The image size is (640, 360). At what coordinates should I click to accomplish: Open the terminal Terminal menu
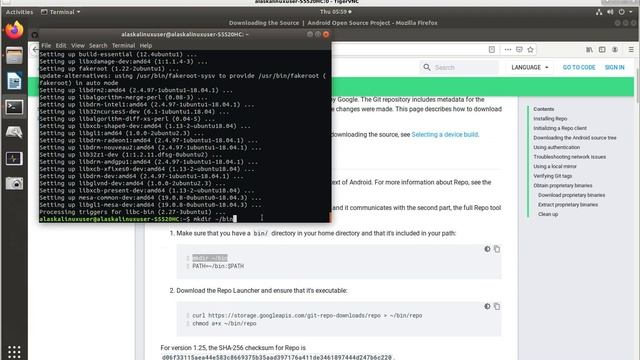pos(123,45)
